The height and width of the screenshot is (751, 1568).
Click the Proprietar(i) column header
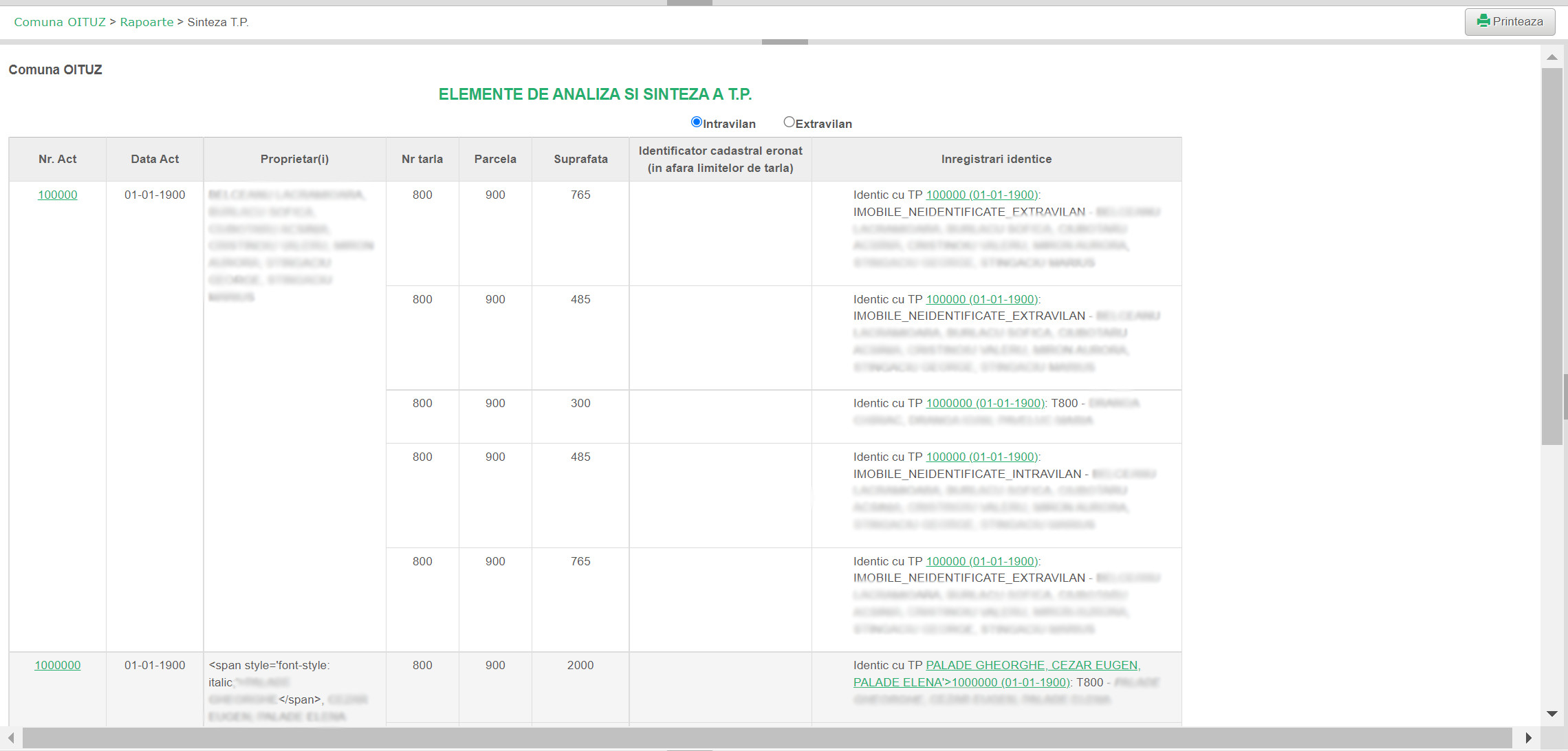[x=294, y=159]
